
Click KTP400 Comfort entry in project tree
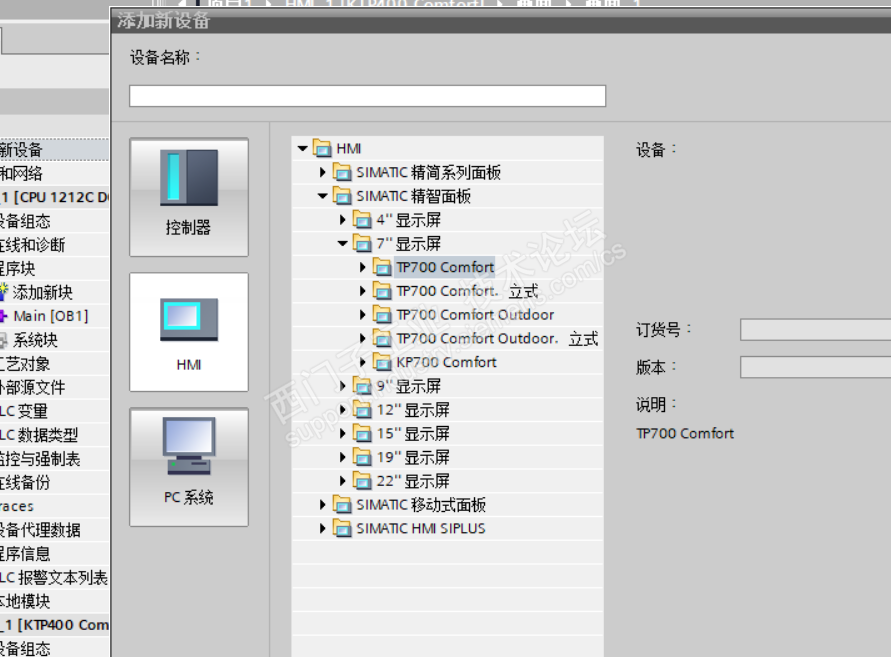pos(55,625)
